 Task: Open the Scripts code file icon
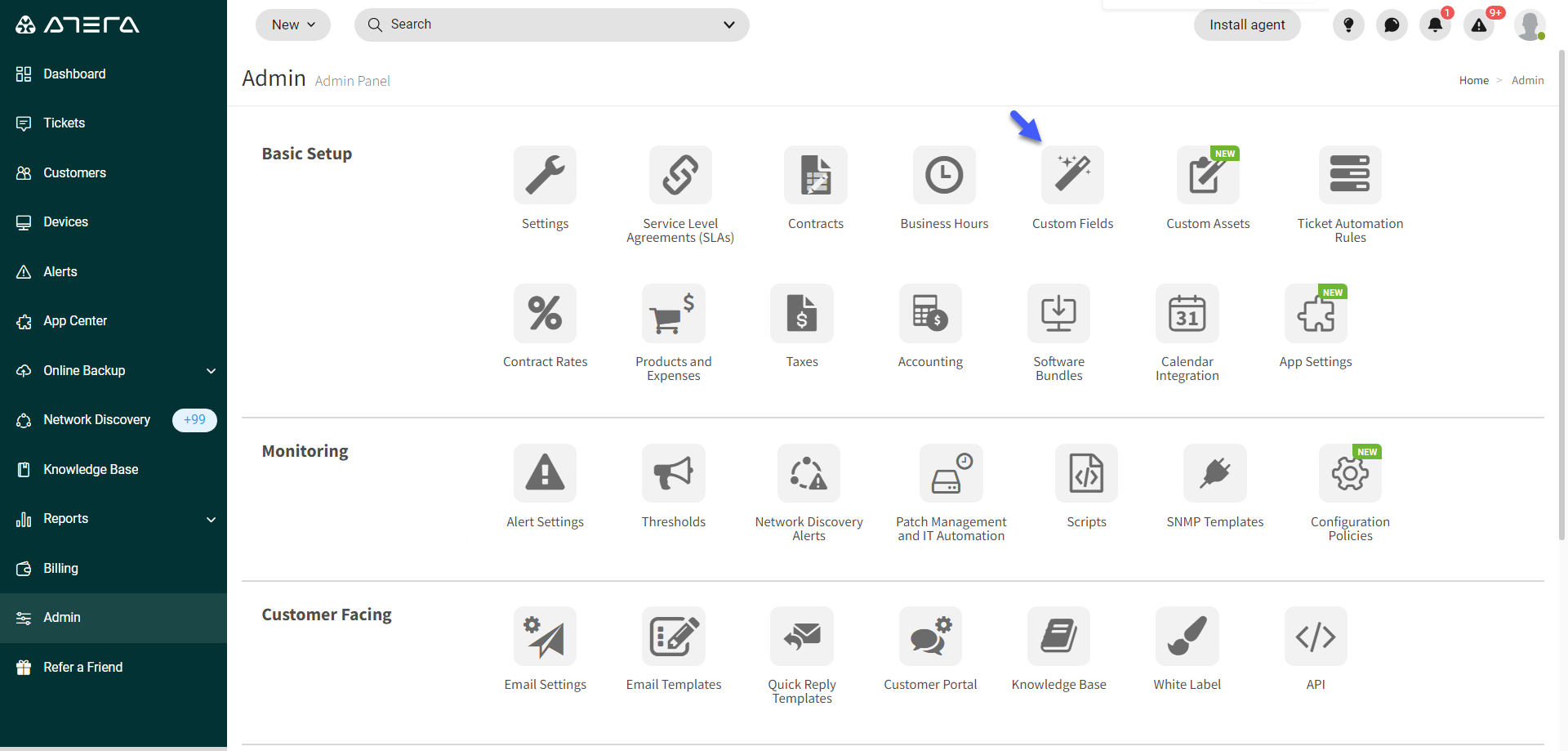[1086, 473]
